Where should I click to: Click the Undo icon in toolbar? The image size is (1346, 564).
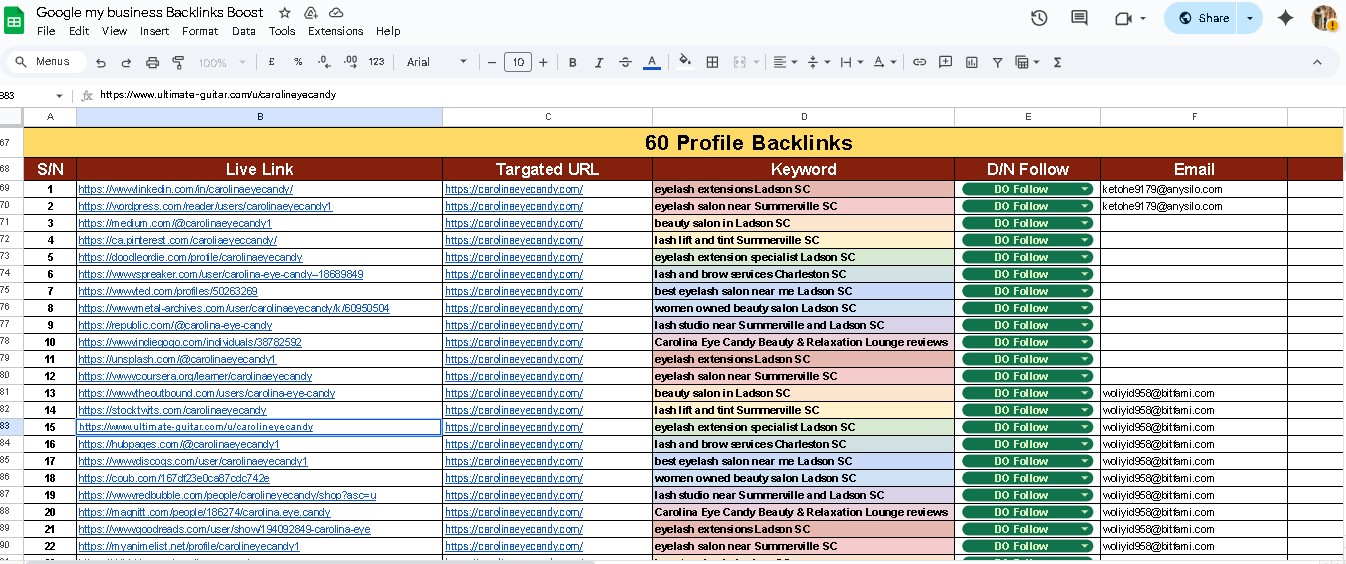(x=101, y=62)
